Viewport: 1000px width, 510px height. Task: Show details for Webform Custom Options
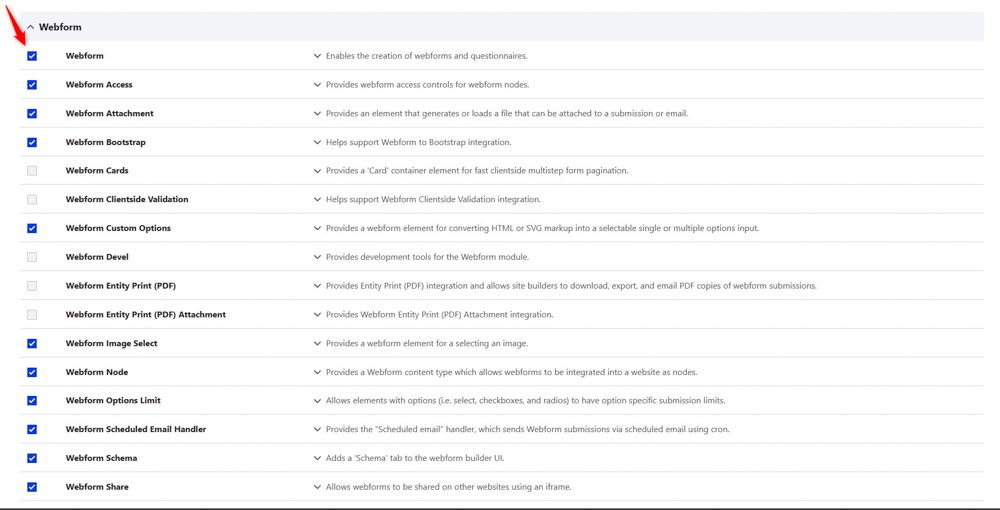point(318,228)
